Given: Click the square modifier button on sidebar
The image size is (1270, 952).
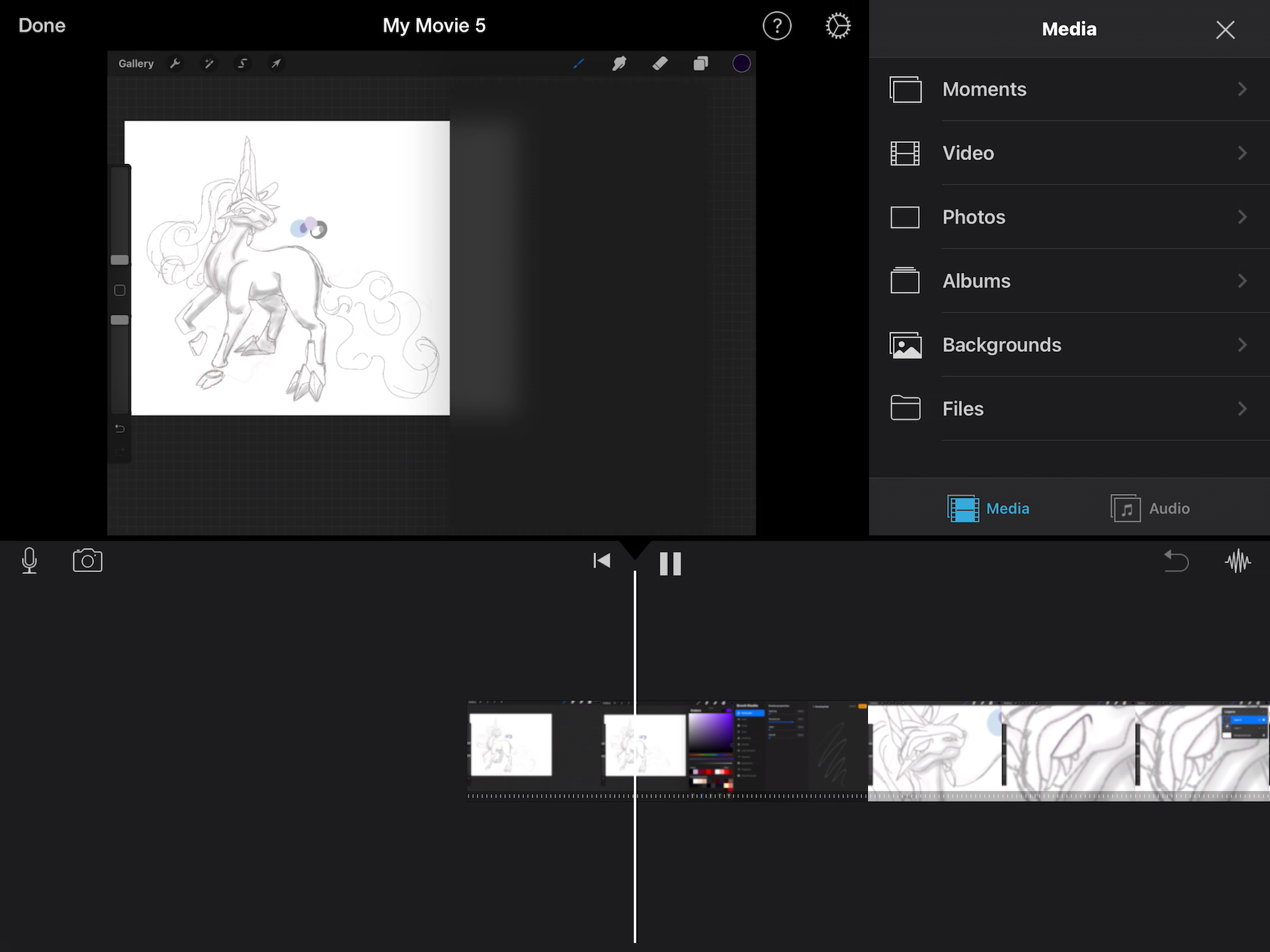Looking at the screenshot, I should [120, 290].
